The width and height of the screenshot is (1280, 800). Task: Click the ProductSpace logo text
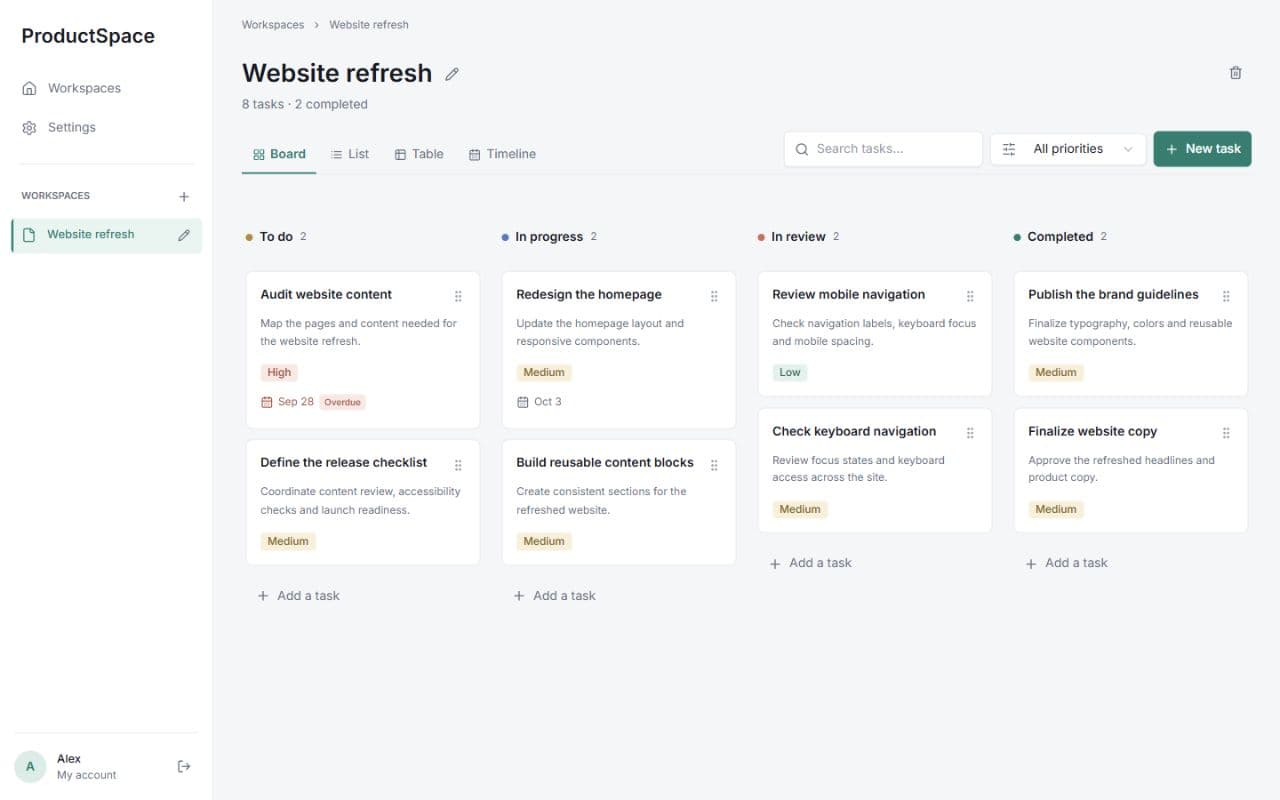(x=88, y=36)
